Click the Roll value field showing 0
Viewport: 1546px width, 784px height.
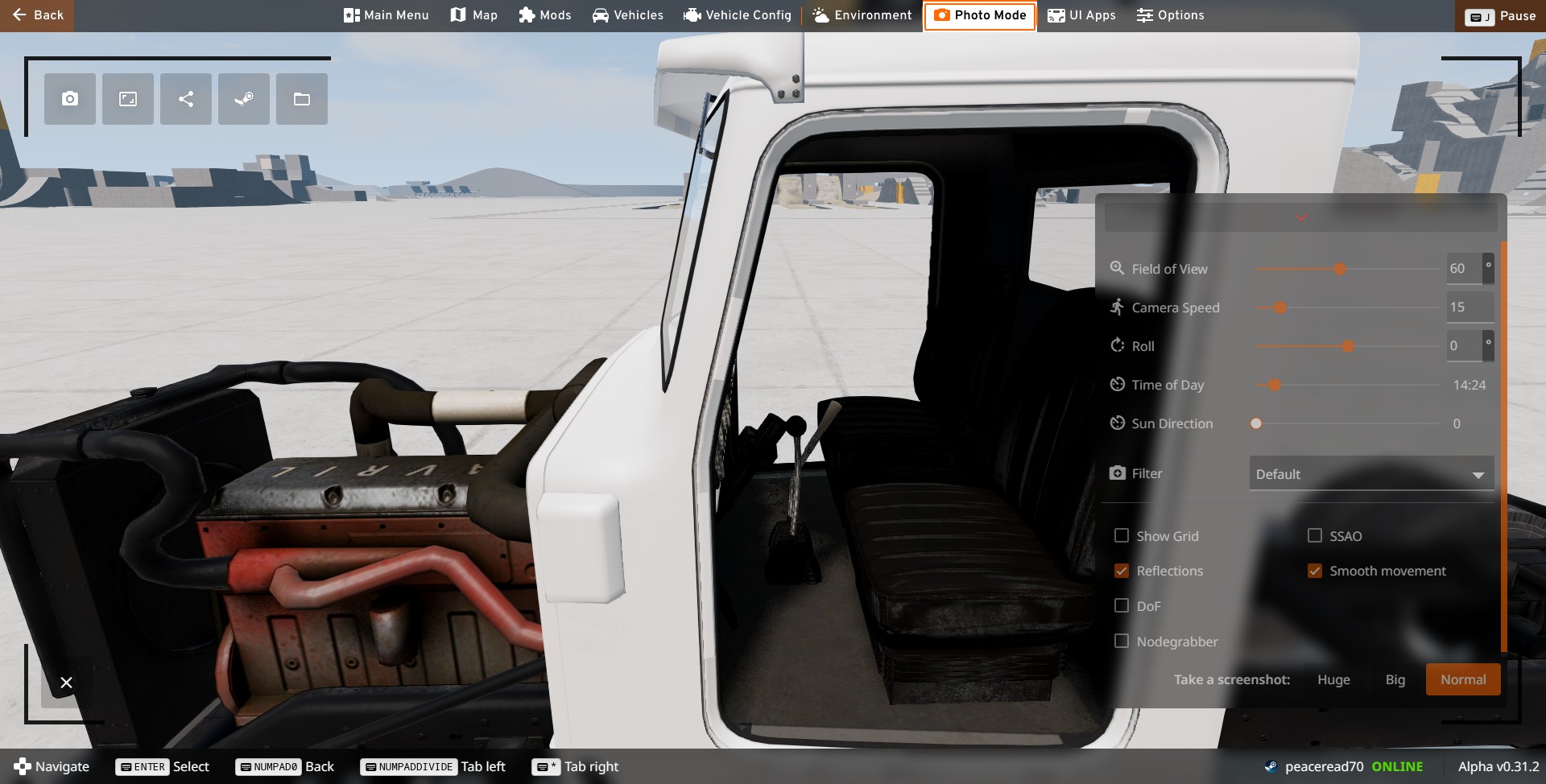tap(1465, 345)
